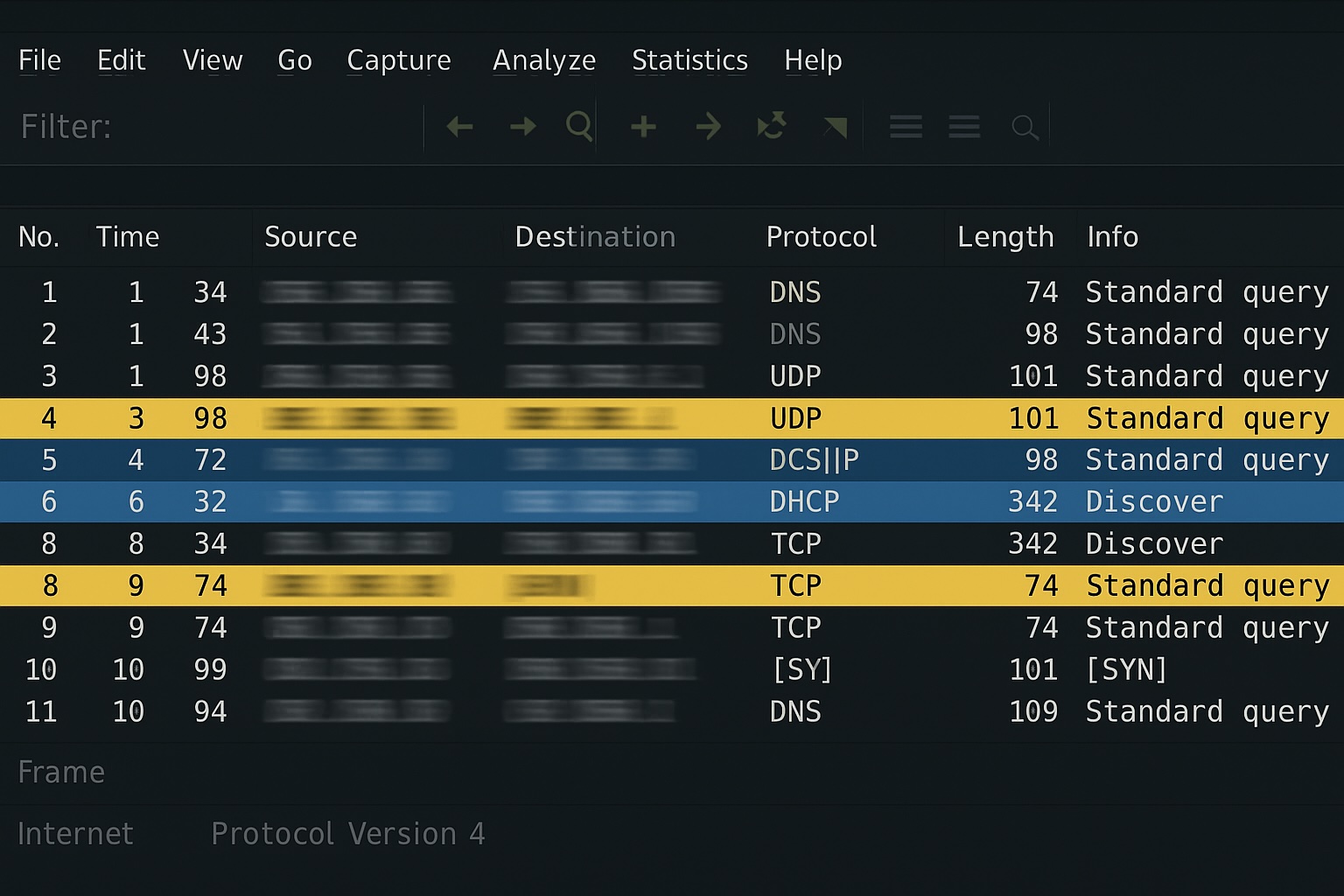Select the DHCP Discover packet row
Image resolution: width=1344 pixels, height=896 pixels.
(x=672, y=501)
